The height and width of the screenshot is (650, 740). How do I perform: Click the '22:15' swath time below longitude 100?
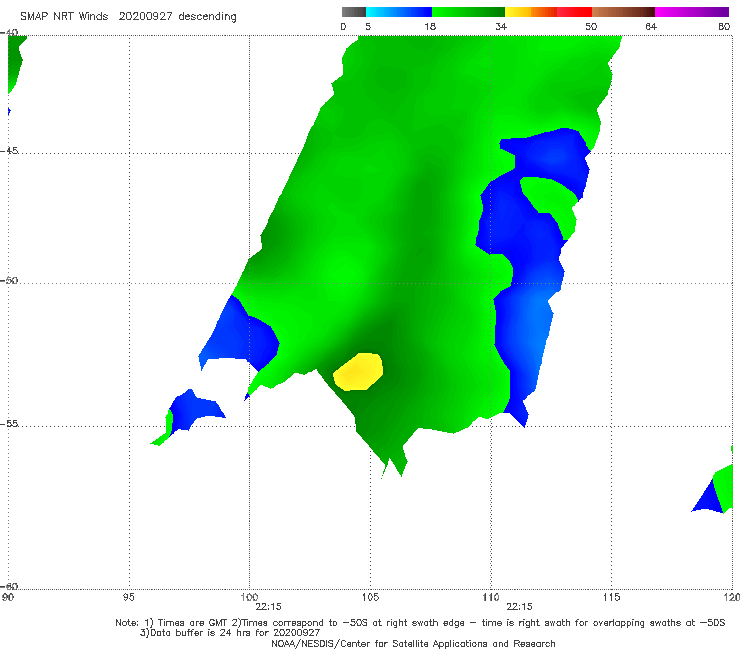point(269,607)
